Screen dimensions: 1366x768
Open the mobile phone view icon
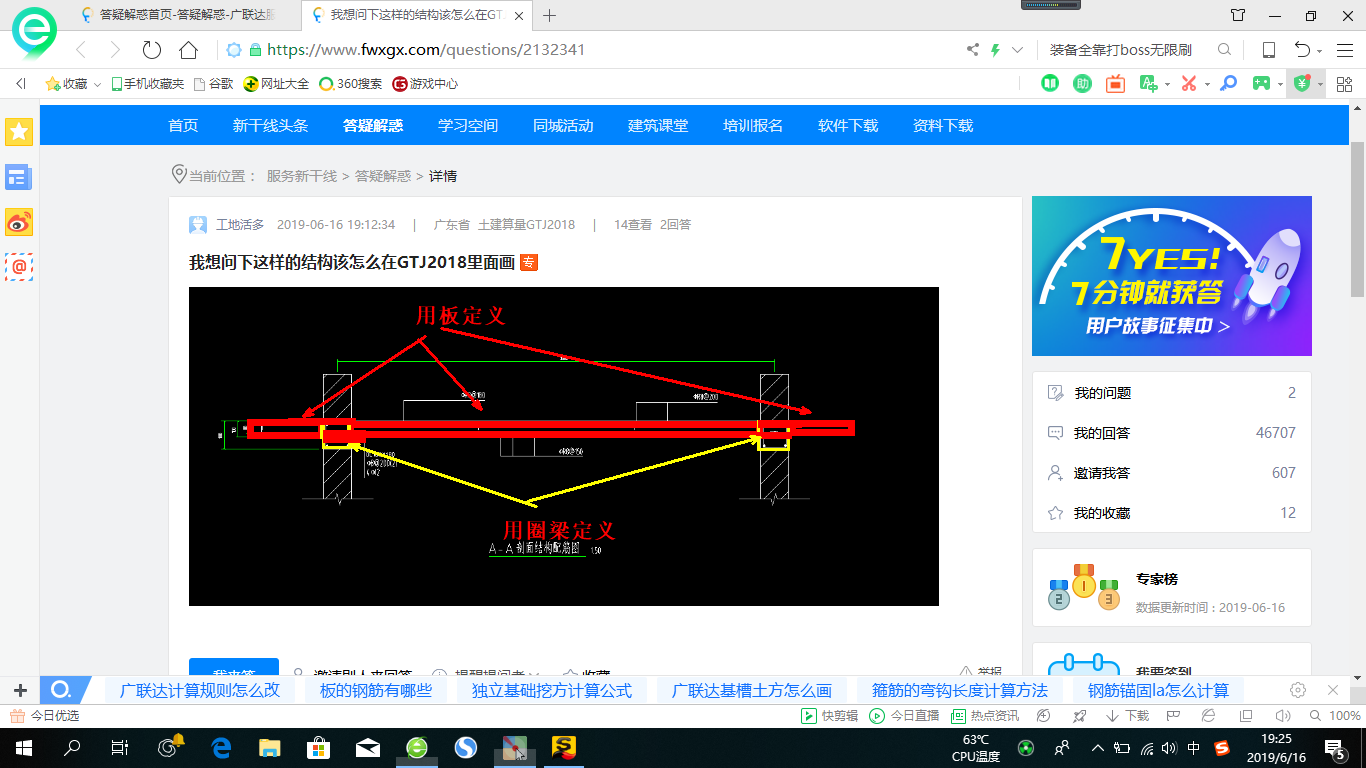coord(1268,49)
